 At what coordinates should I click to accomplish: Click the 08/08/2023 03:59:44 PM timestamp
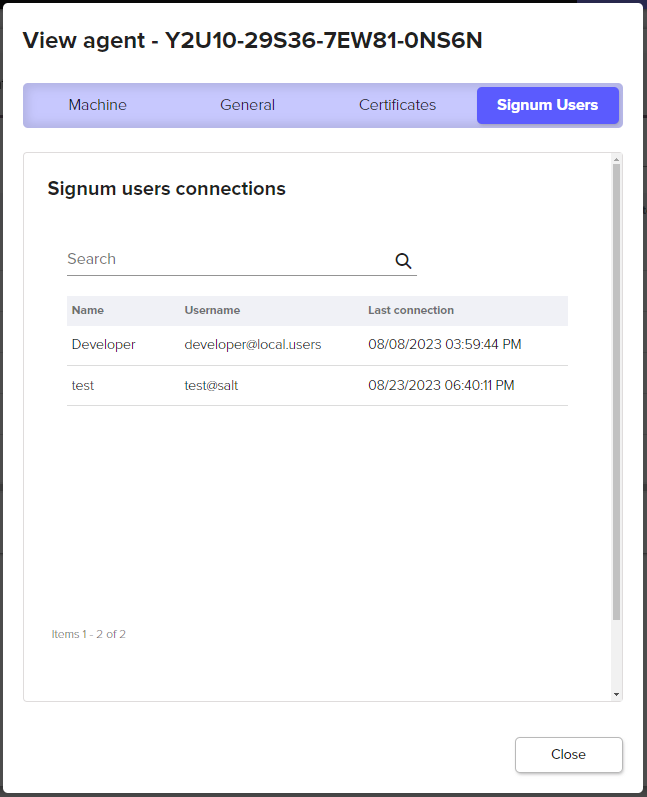click(444, 344)
